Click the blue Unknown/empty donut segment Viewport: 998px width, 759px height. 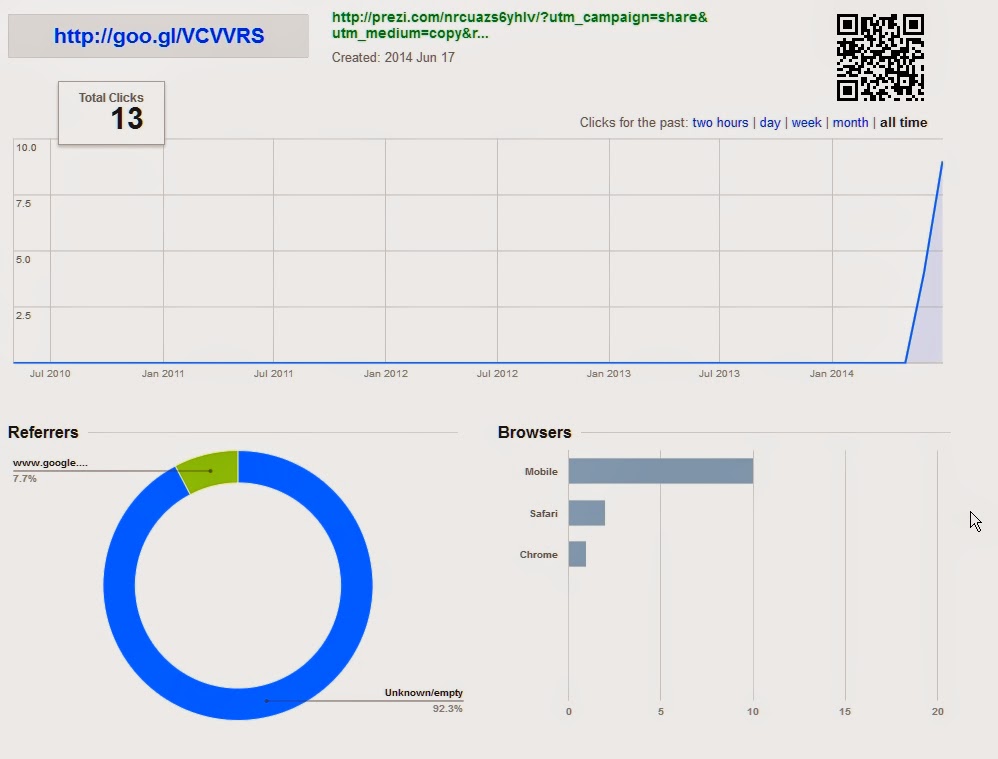coord(267,701)
